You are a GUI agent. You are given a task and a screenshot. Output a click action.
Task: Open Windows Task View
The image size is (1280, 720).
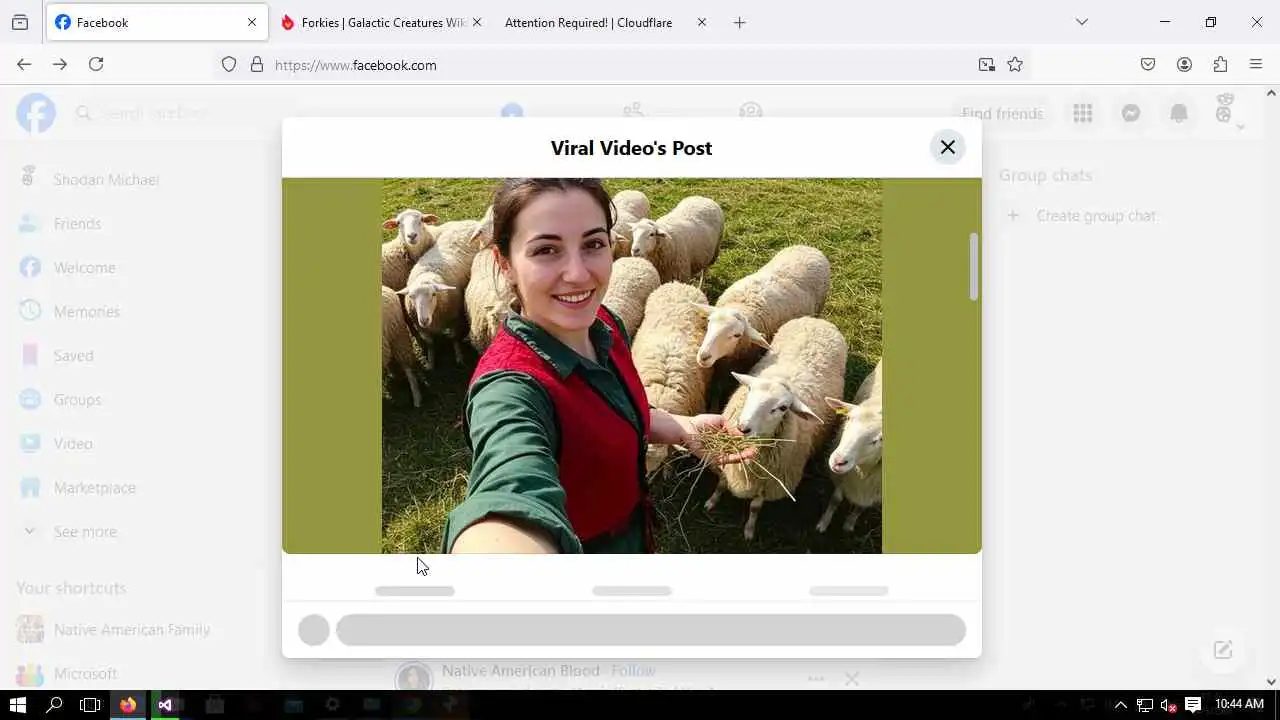[90, 705]
